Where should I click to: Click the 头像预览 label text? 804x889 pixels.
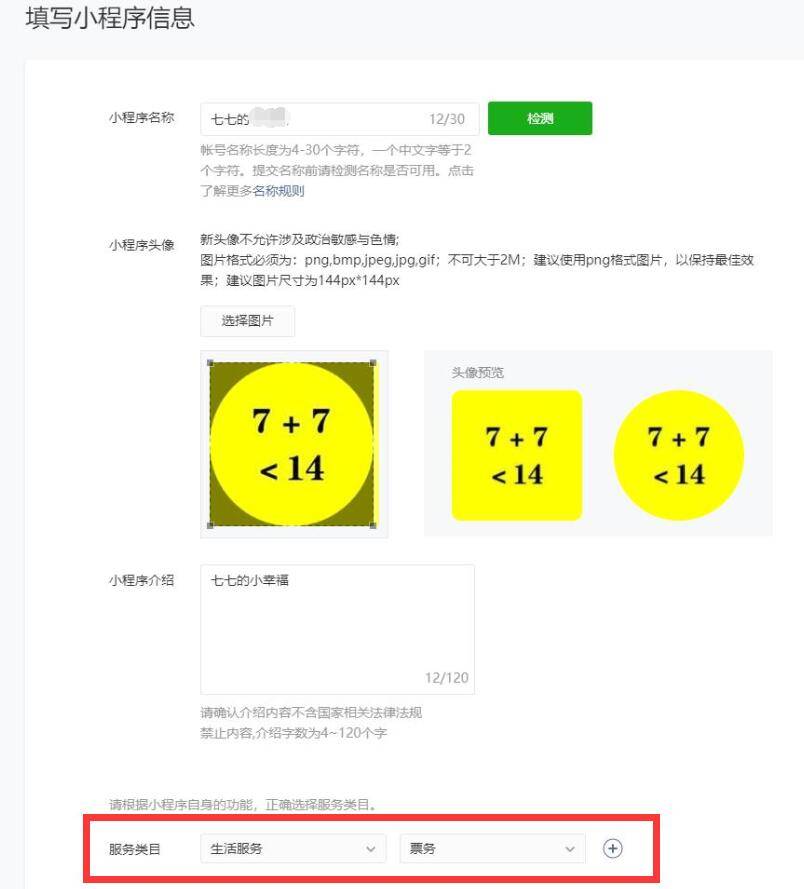click(x=477, y=372)
